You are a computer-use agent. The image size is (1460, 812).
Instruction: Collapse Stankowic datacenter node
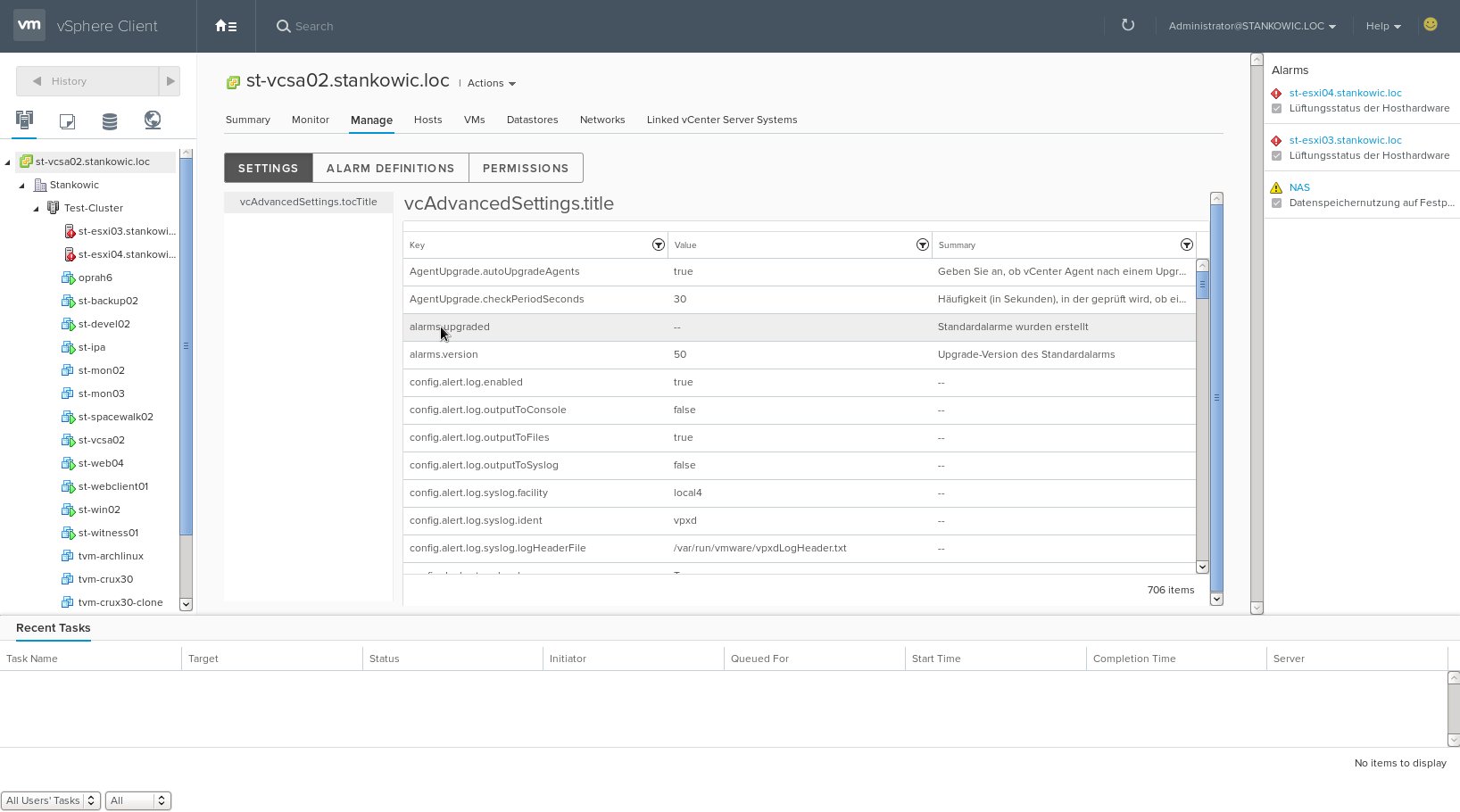(x=22, y=186)
